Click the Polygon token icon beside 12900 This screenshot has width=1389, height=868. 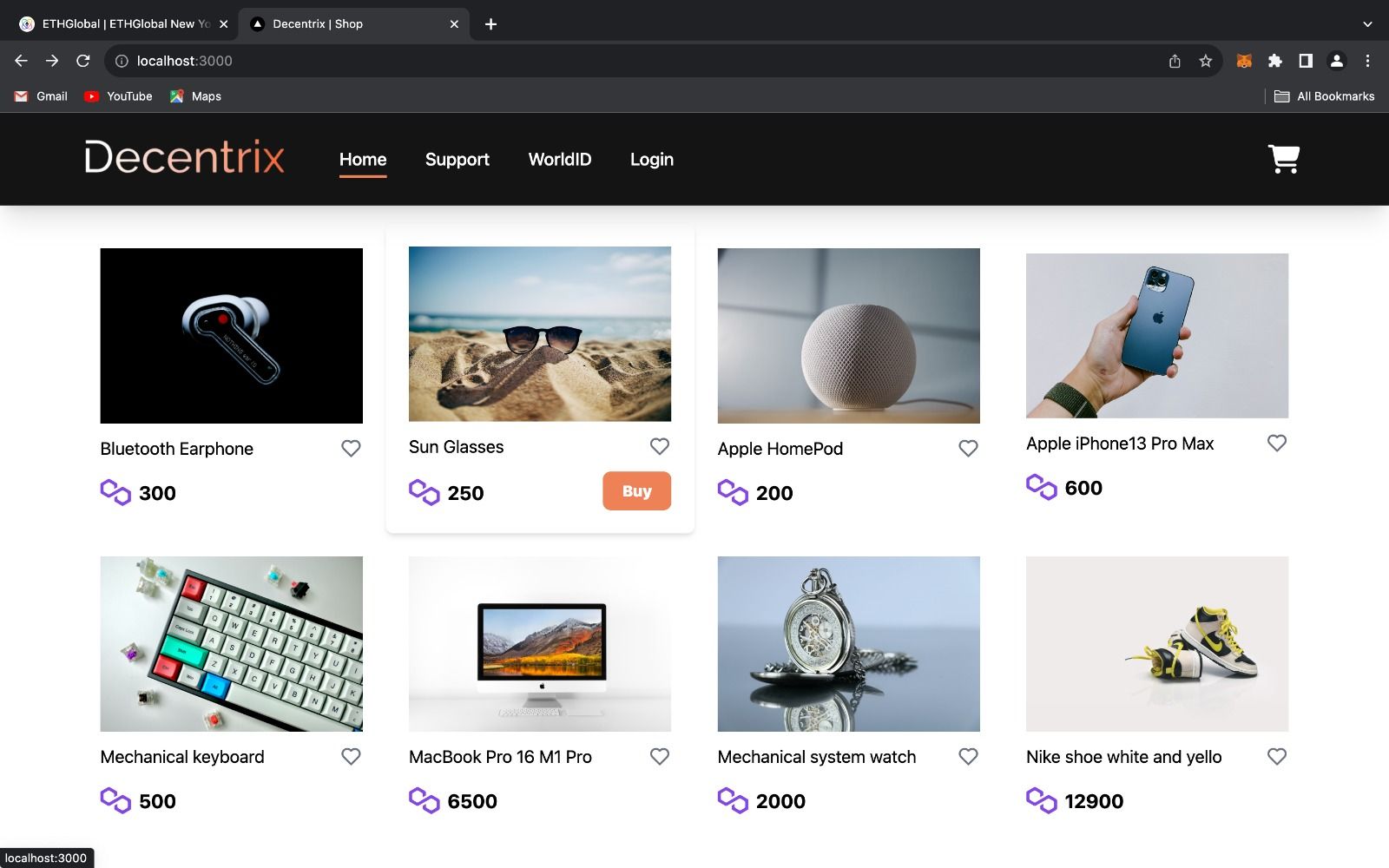[x=1042, y=800]
